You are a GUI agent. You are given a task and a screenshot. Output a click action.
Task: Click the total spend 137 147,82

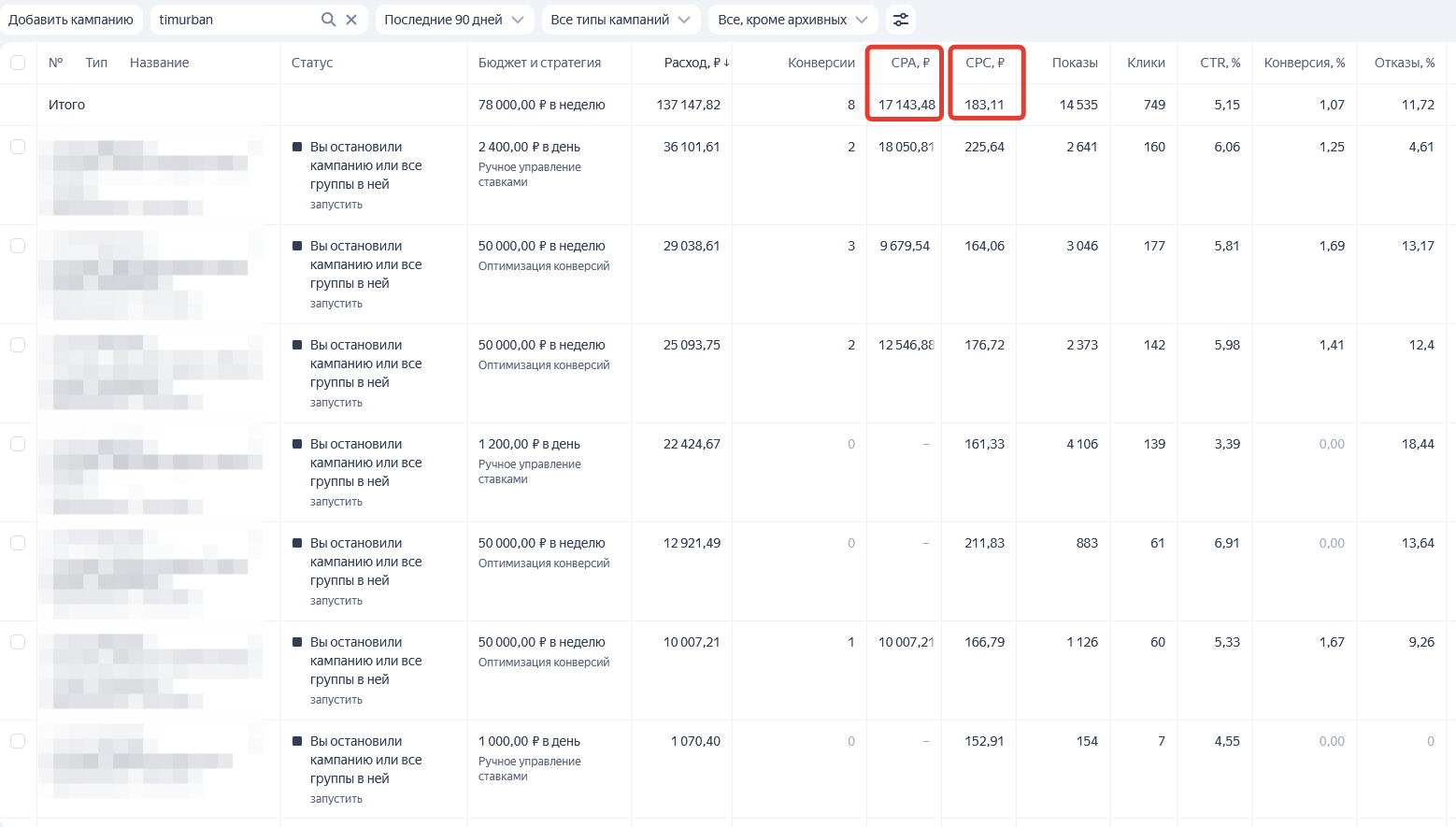[689, 105]
